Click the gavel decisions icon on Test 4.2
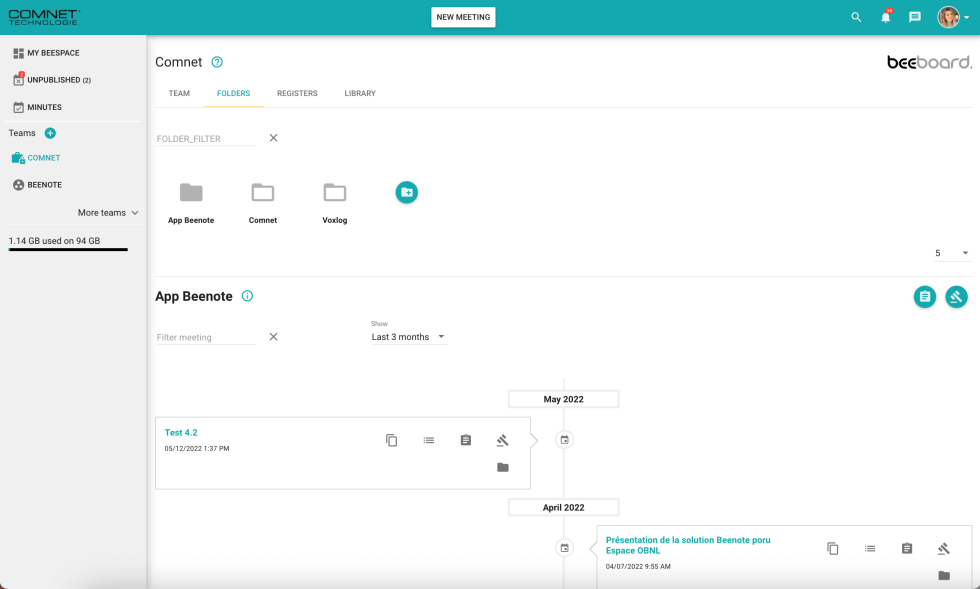 pos(502,440)
